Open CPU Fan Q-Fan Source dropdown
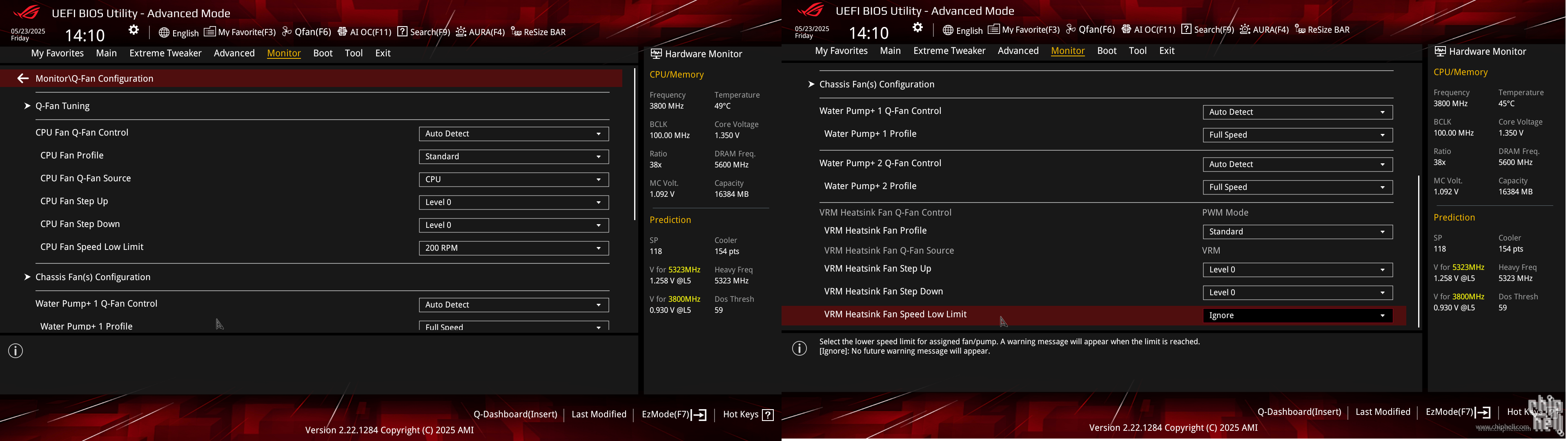Image resolution: width=1568 pixels, height=441 pixels. pyautogui.click(x=514, y=179)
